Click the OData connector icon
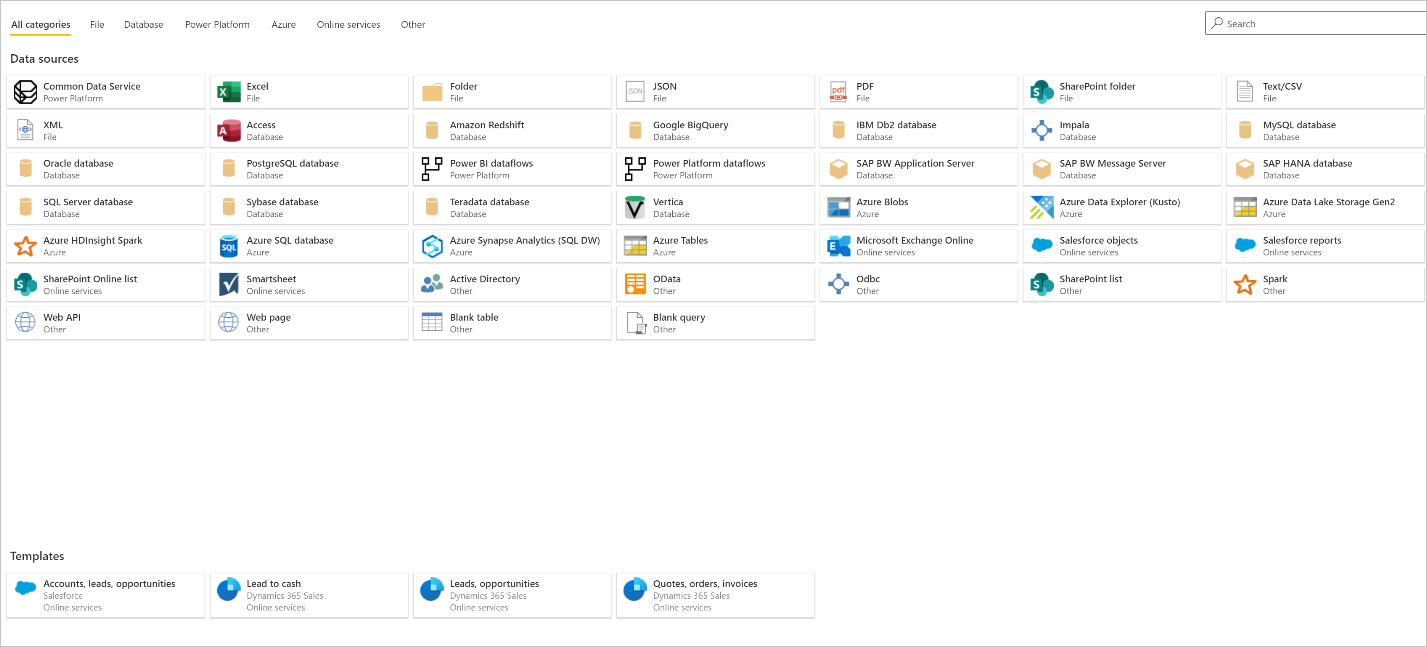The width and height of the screenshot is (1427, 647). coord(635,285)
